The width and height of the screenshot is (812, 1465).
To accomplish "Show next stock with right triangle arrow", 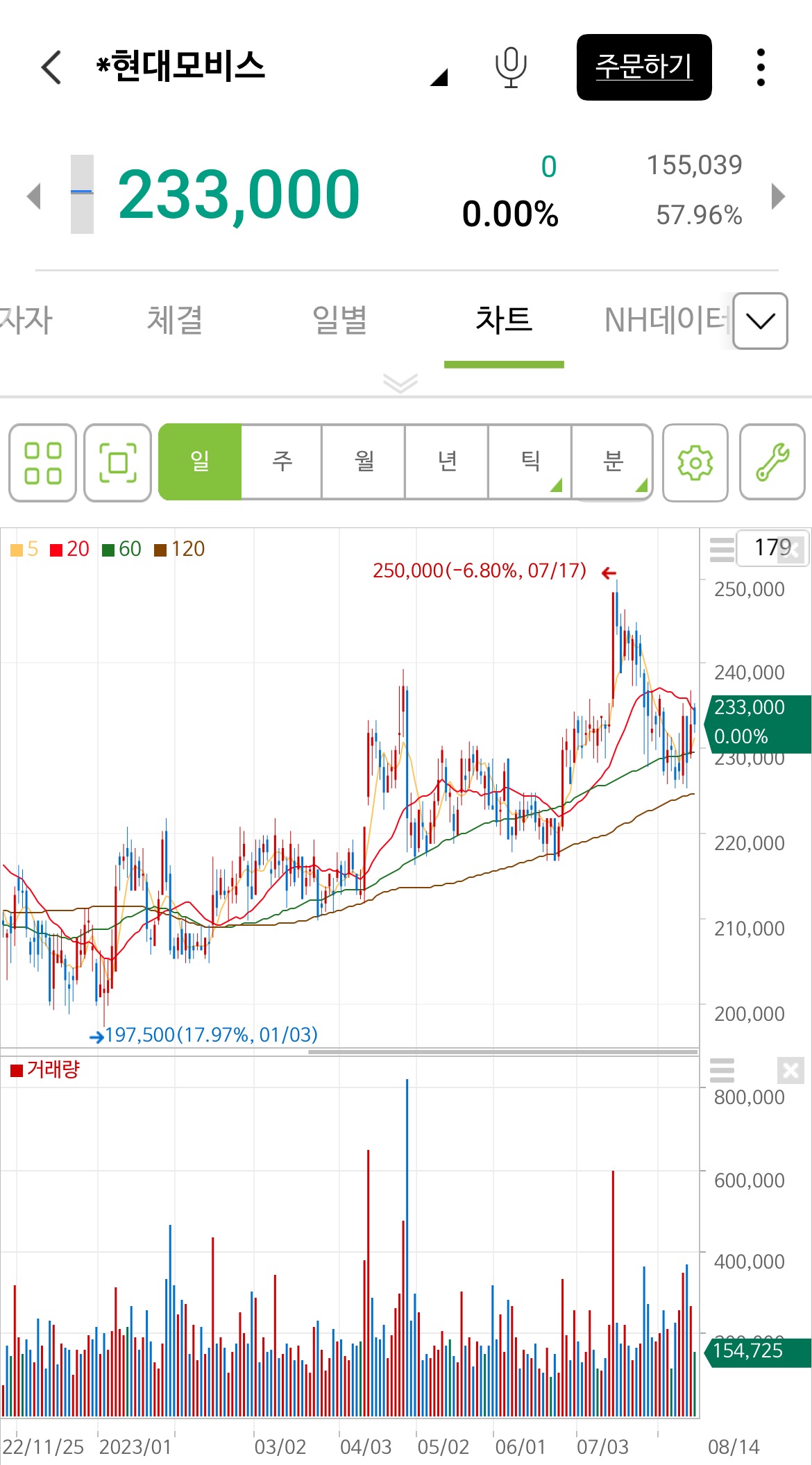I will (778, 196).
